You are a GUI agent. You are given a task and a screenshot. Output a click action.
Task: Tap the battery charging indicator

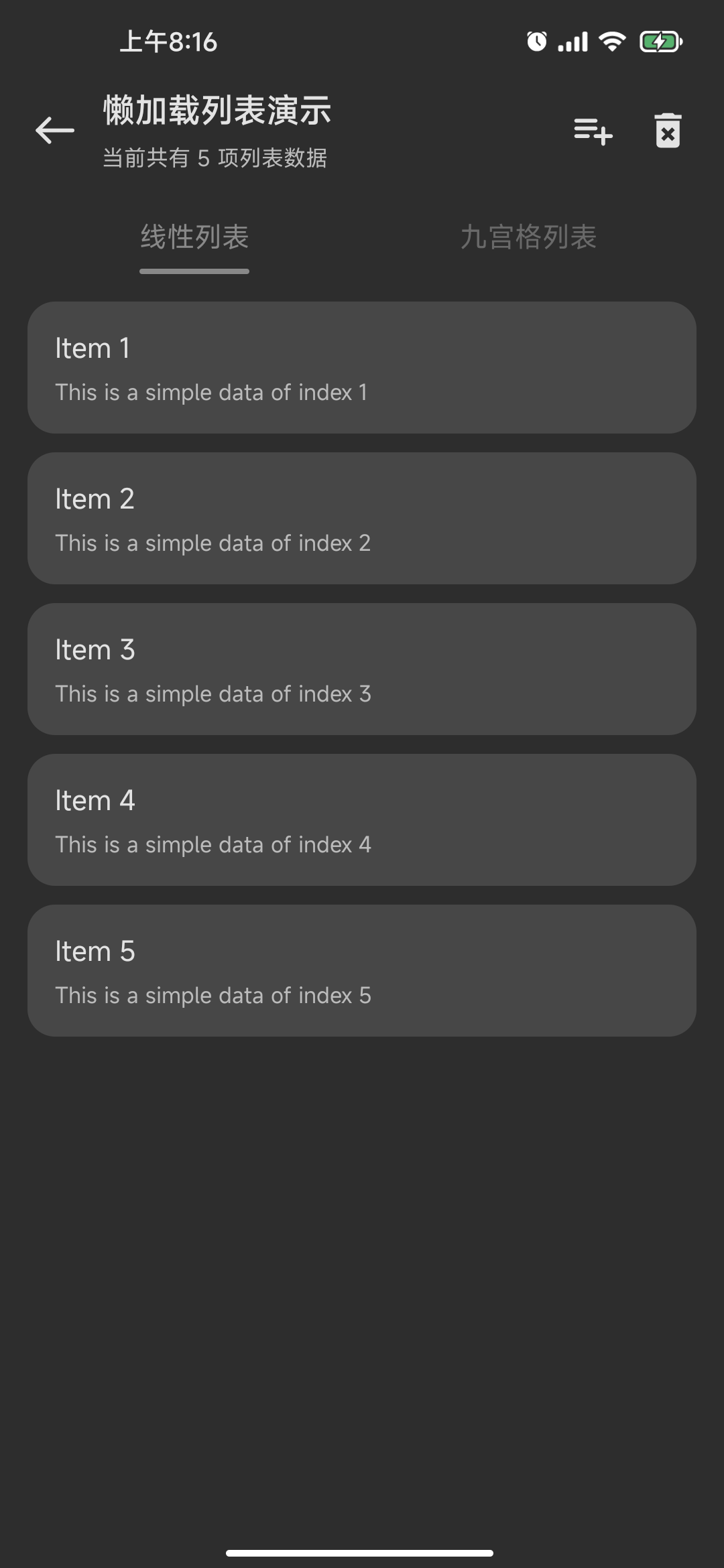coord(660,42)
